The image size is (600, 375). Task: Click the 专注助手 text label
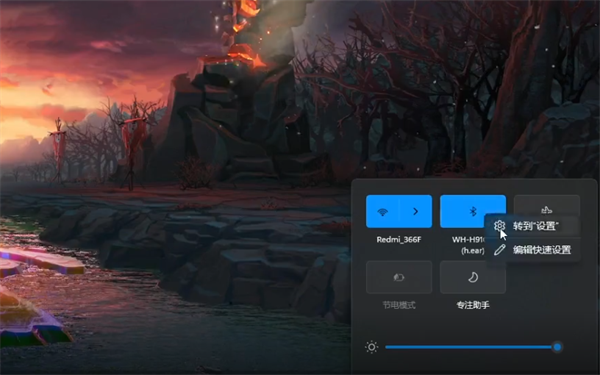coord(473,305)
